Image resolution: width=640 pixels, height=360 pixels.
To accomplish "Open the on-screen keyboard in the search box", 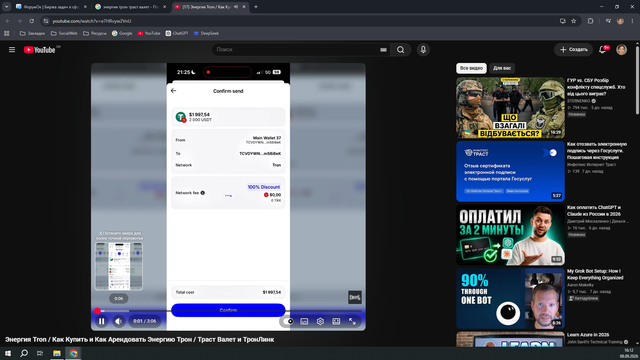I will (x=383, y=50).
